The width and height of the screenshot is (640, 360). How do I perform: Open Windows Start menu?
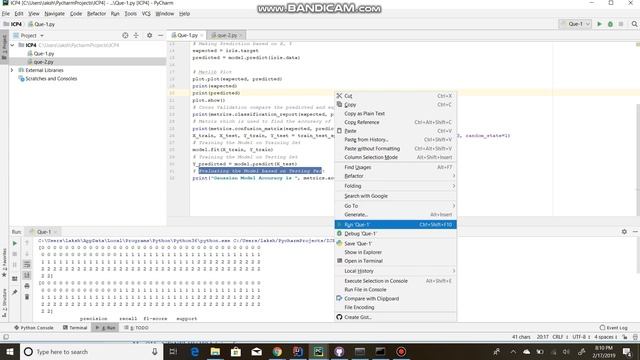(x=10, y=352)
